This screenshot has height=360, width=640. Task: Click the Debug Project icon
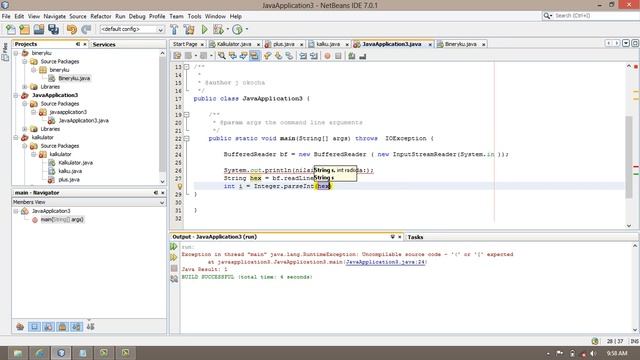(218, 29)
